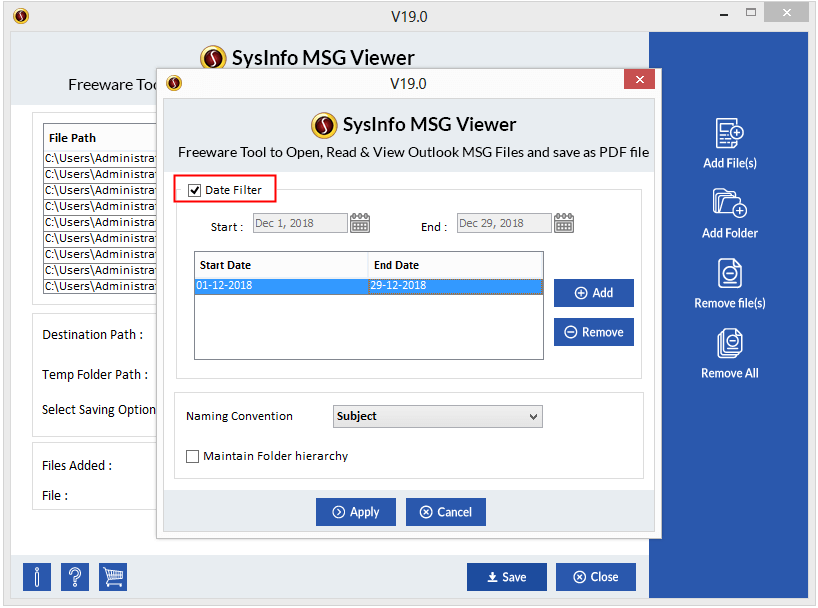Open the Start date calendar picker
818x608 pixels.
(x=360, y=223)
